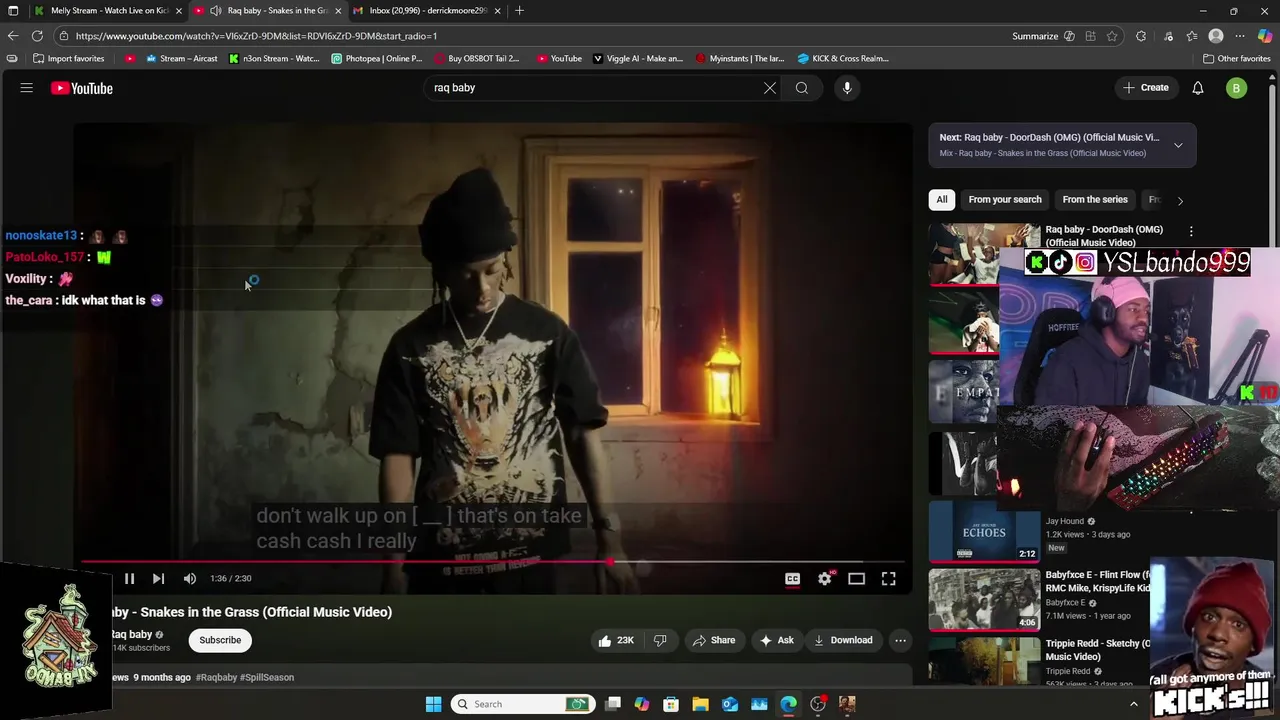Go back in browser history
Screen dimensions: 1280x720
pyautogui.click(x=13, y=36)
